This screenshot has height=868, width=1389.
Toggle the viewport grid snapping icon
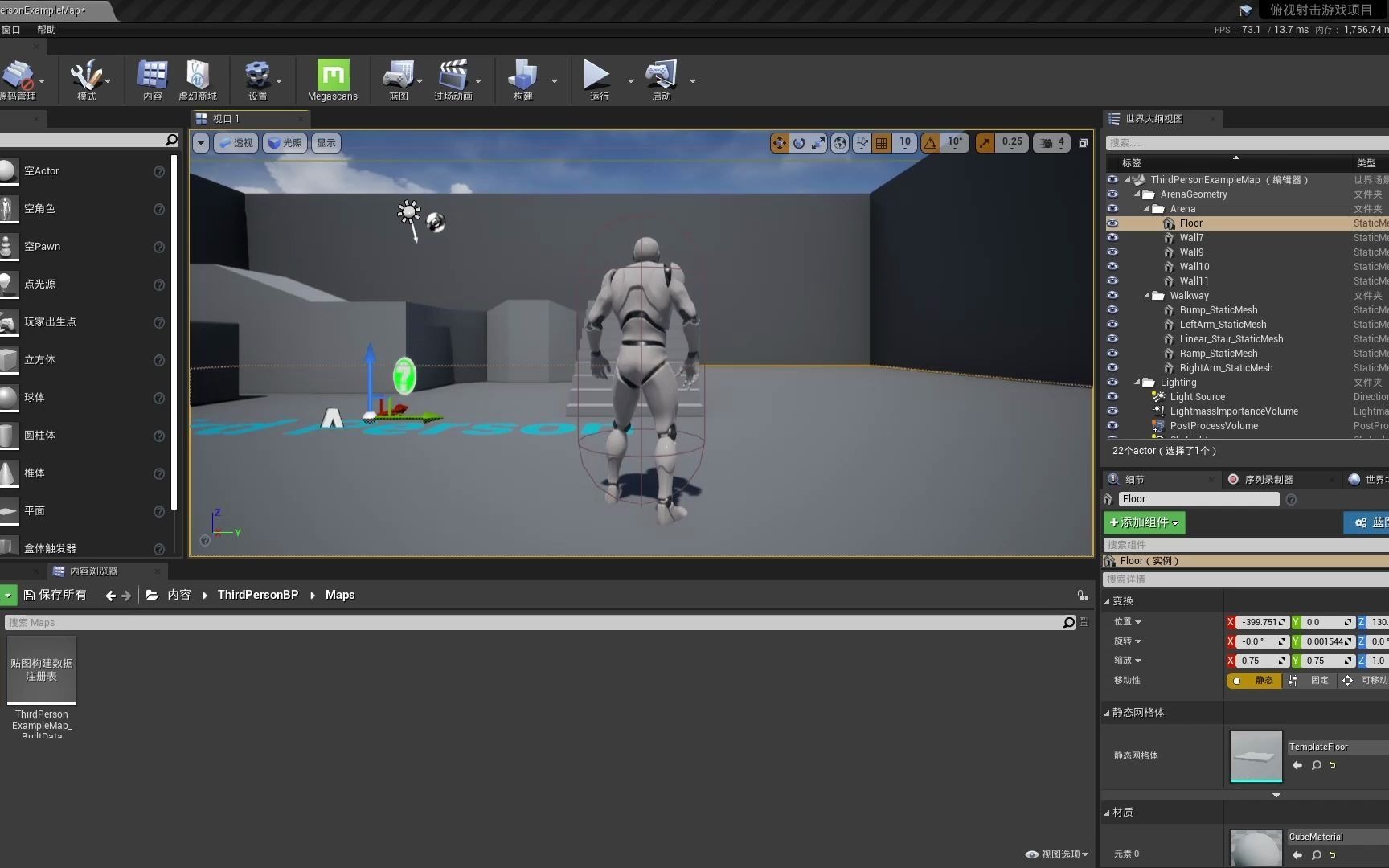point(882,143)
